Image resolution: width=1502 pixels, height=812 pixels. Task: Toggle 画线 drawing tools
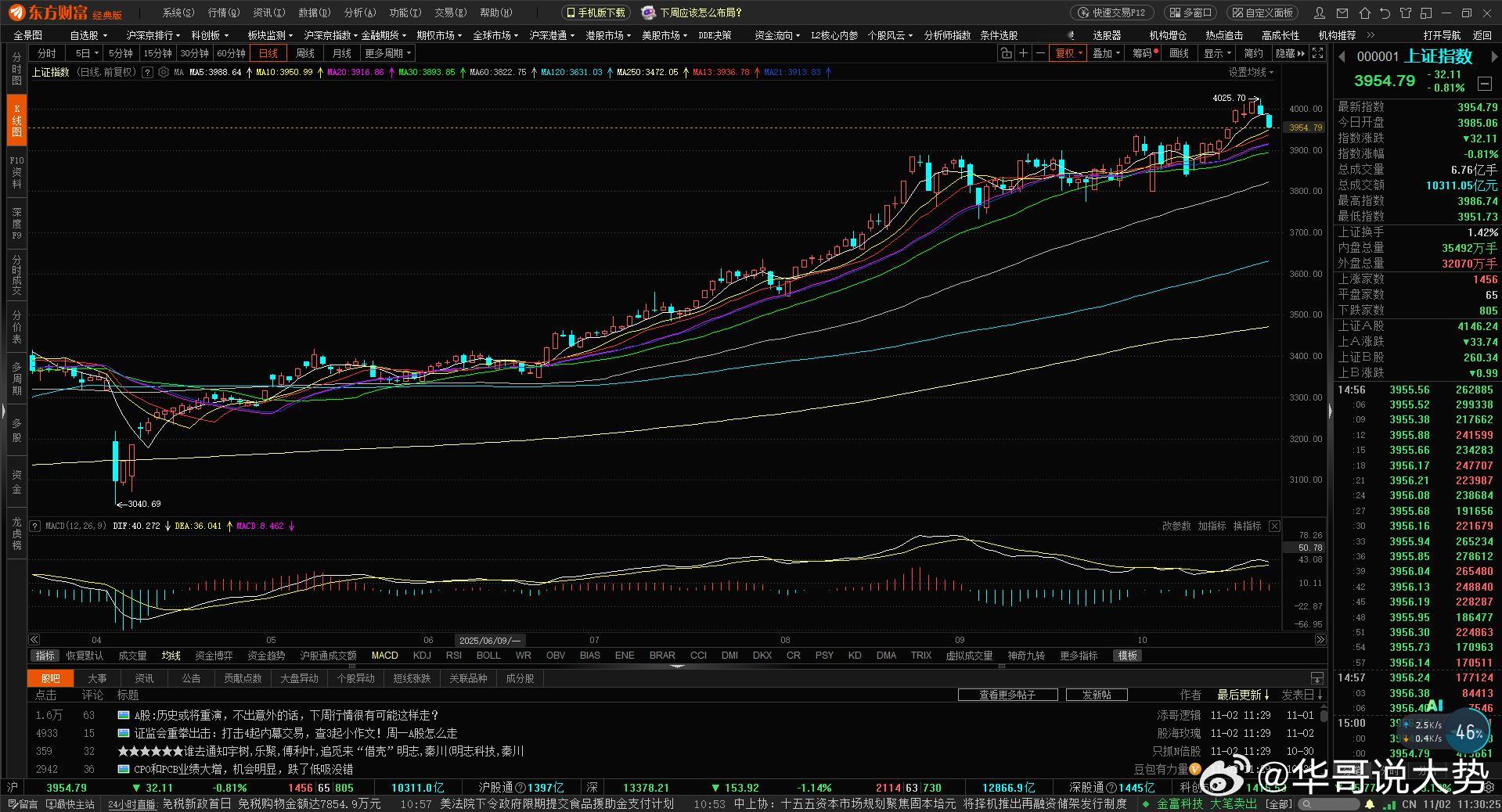[x=1179, y=53]
